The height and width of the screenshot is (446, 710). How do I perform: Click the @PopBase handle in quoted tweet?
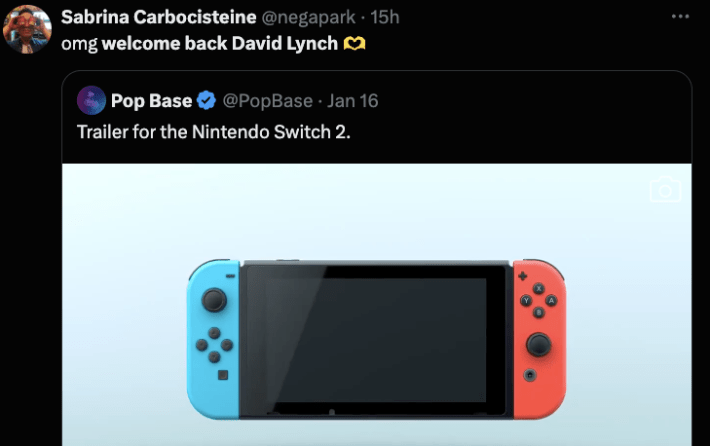pyautogui.click(x=265, y=101)
